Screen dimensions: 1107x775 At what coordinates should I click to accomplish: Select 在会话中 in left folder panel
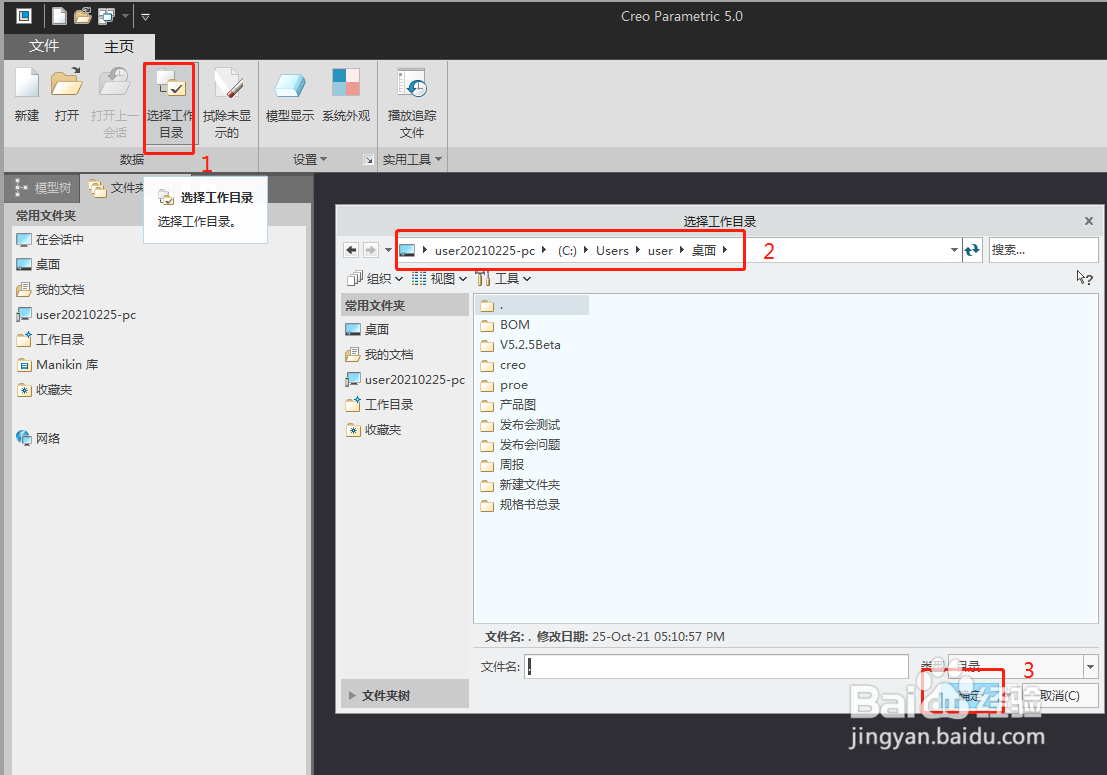49,240
